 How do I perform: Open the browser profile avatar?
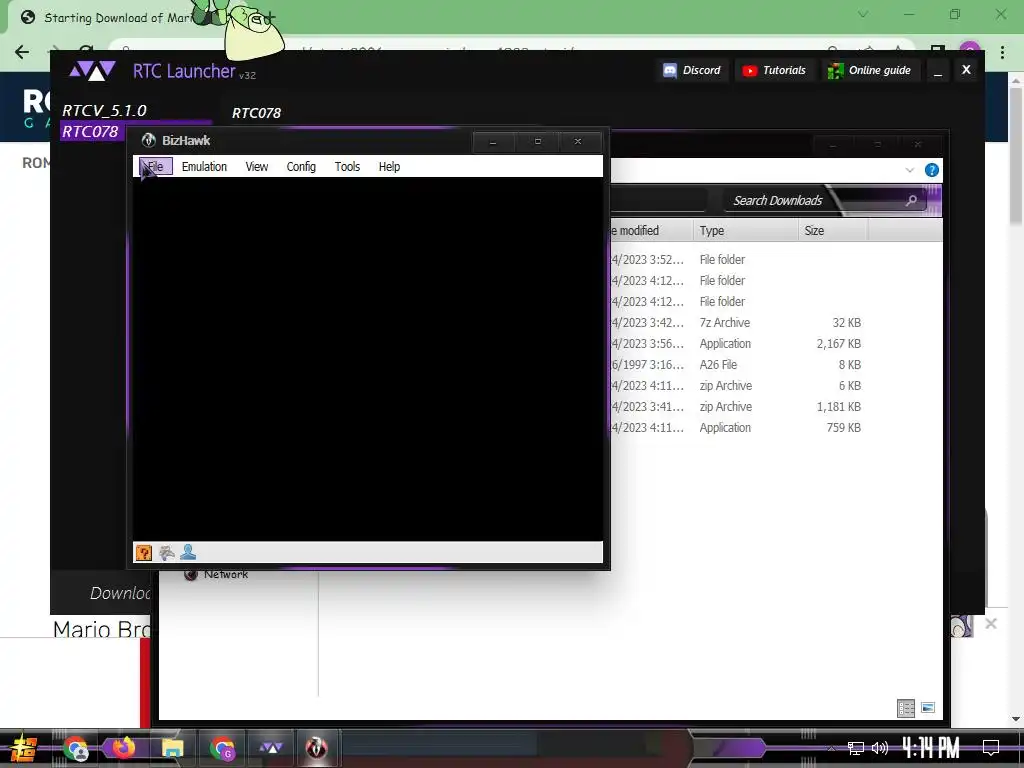[970, 51]
